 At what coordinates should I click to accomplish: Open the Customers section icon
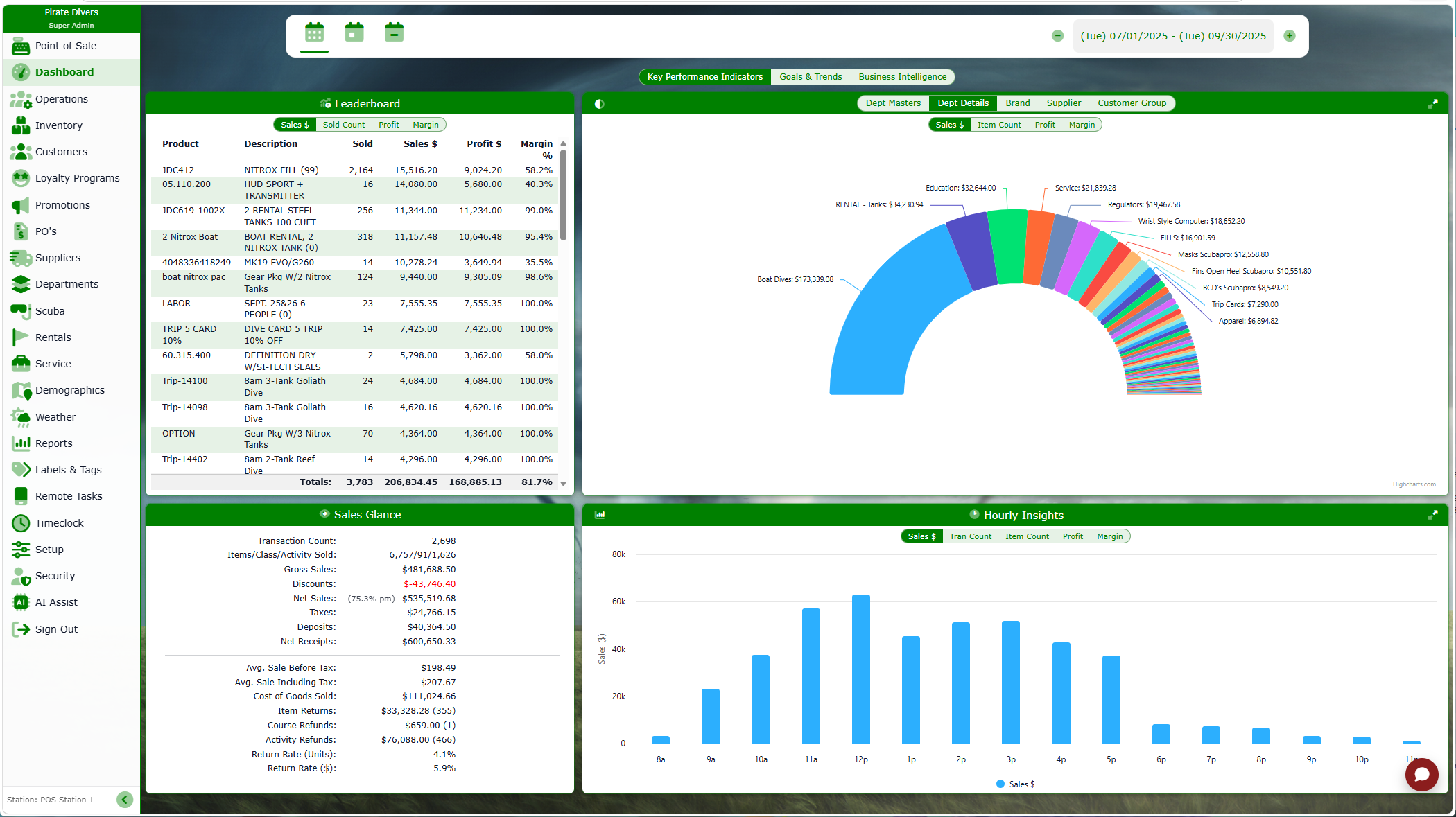[21, 152]
